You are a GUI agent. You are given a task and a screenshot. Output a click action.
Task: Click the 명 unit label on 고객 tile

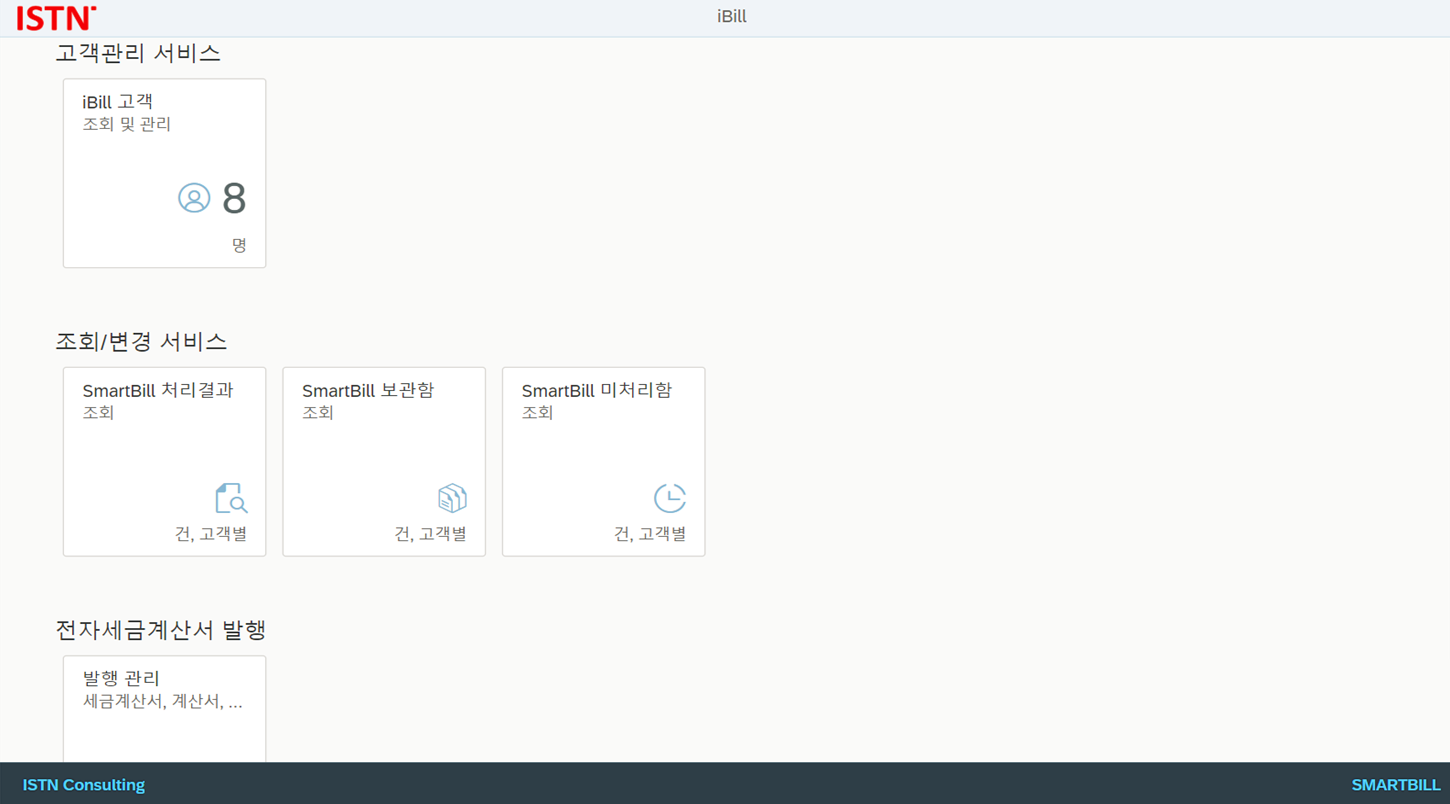(239, 245)
